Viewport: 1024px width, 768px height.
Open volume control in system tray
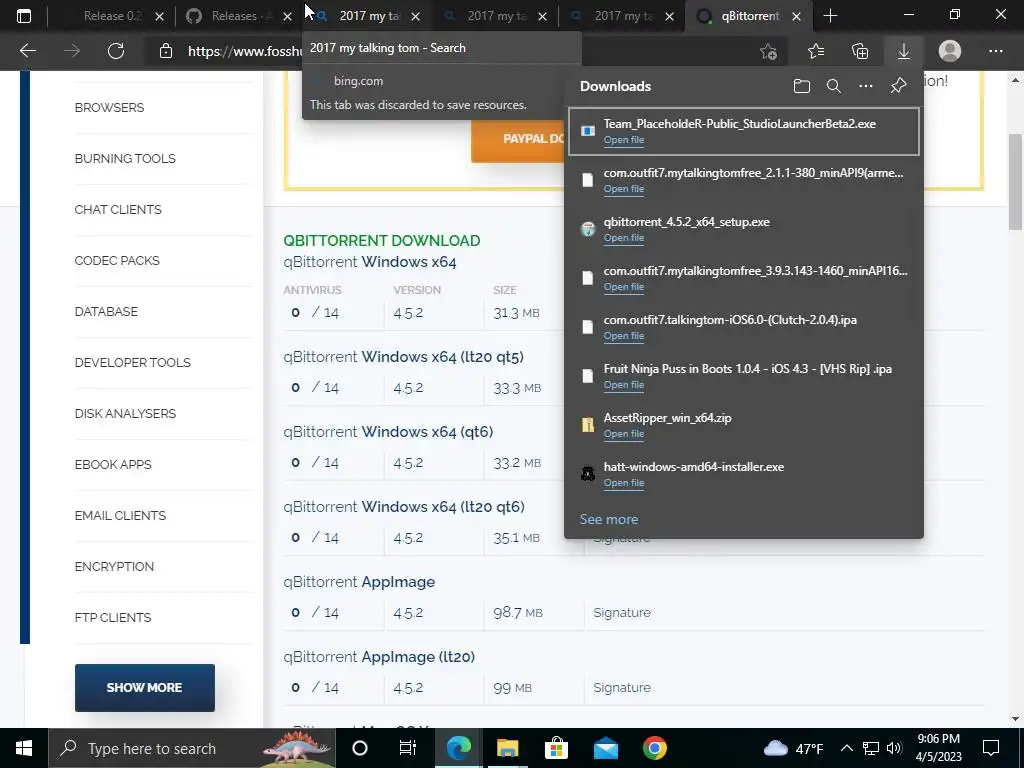pyautogui.click(x=895, y=748)
